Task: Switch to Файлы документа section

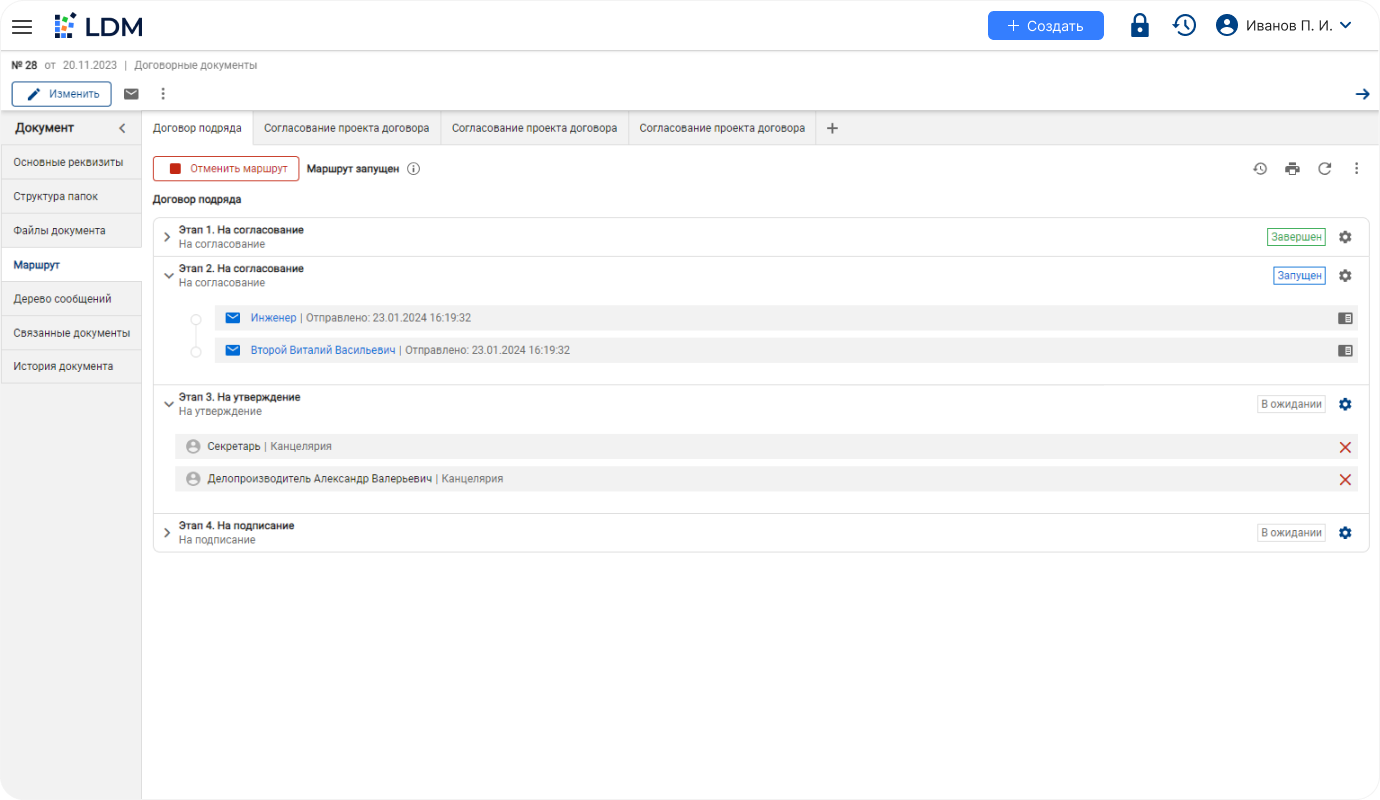Action: point(59,230)
